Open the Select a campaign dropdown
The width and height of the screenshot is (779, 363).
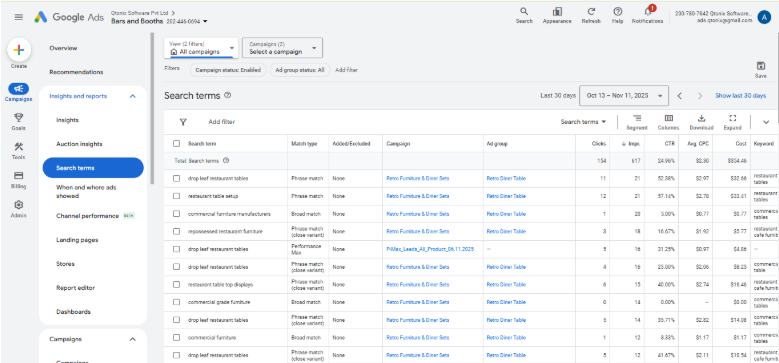(x=282, y=48)
